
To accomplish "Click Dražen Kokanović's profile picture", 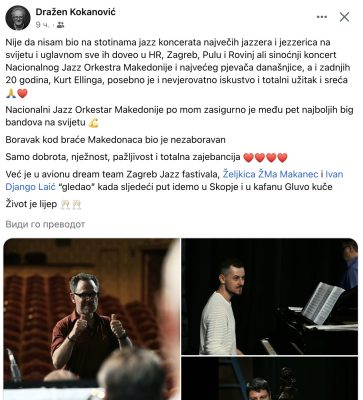I will point(18,18).
